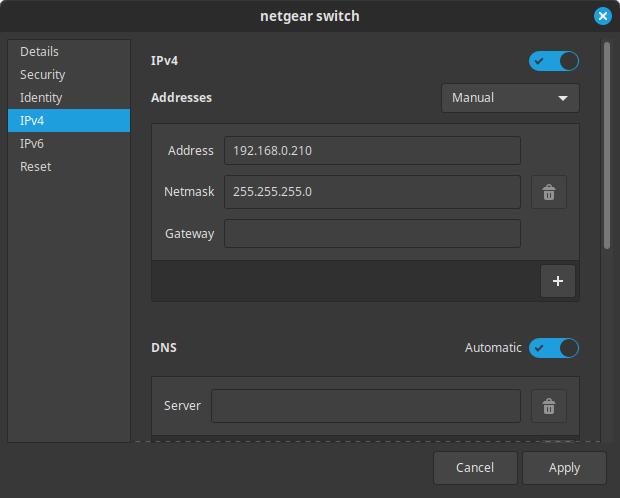Open the Details section

(x=69, y=52)
